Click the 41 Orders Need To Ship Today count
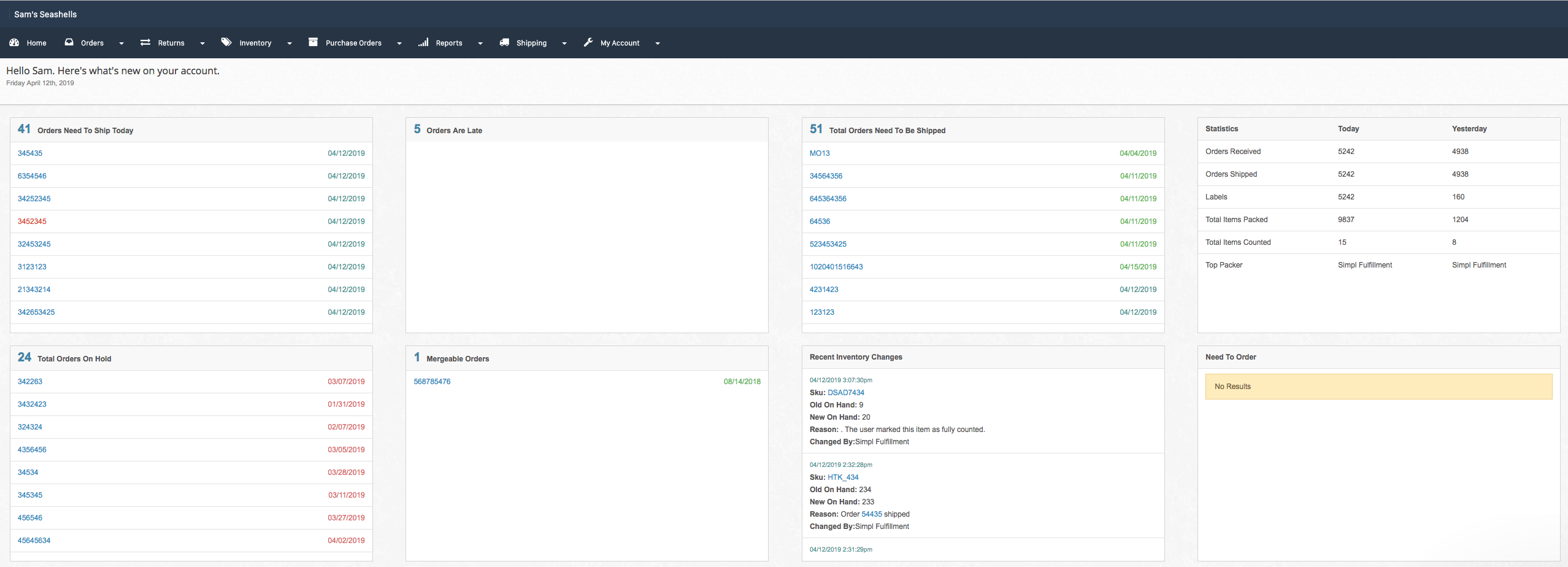This screenshot has width=1568, height=567. (x=24, y=129)
